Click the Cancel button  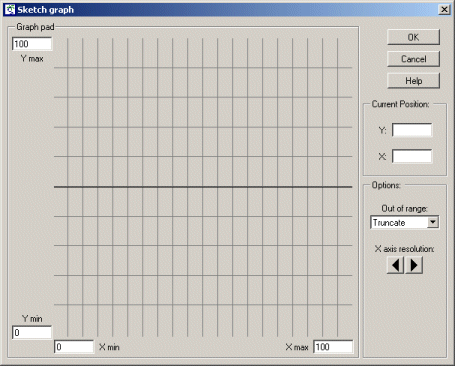click(x=413, y=59)
